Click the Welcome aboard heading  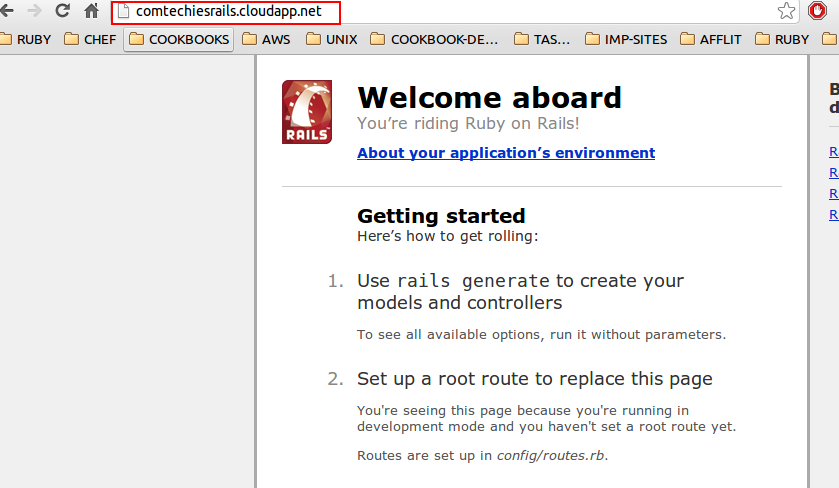490,97
